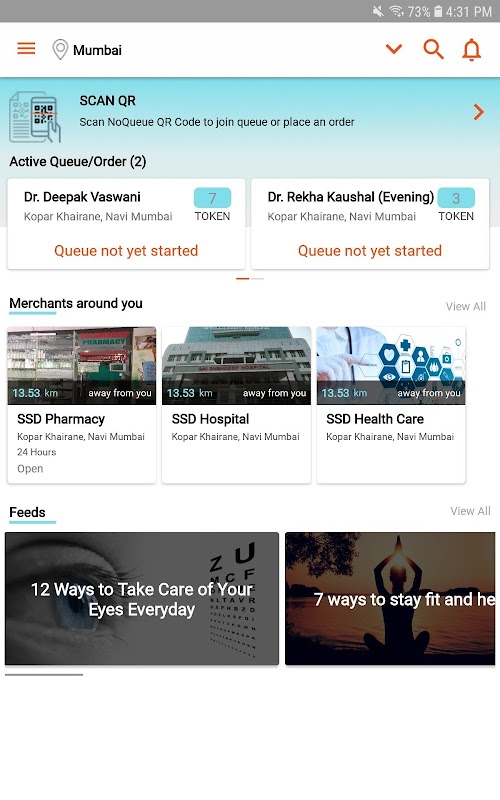This screenshot has width=500, height=800.
Task: Click View All next to Feeds
Action: pyautogui.click(x=470, y=511)
